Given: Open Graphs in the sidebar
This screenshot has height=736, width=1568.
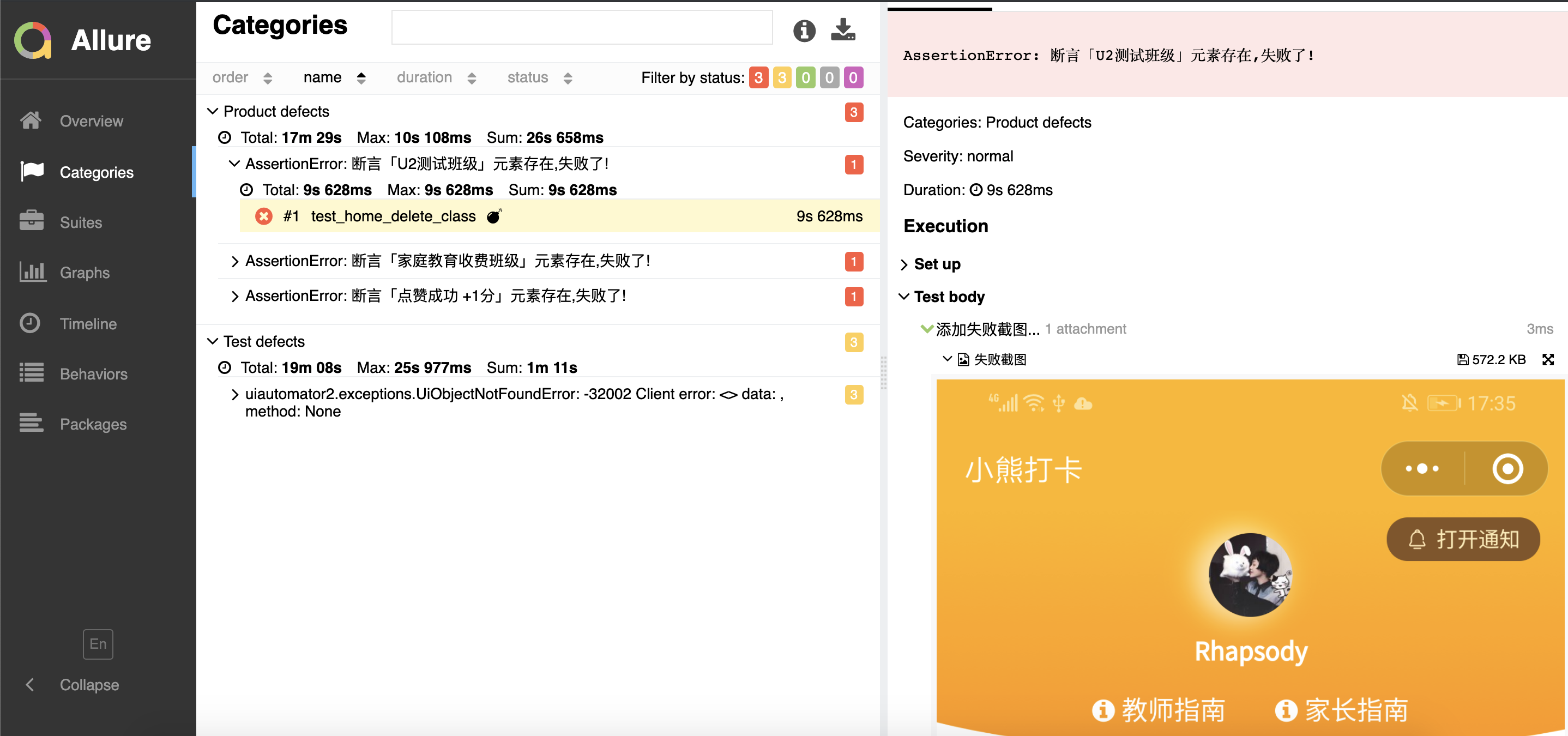Looking at the screenshot, I should (x=85, y=272).
